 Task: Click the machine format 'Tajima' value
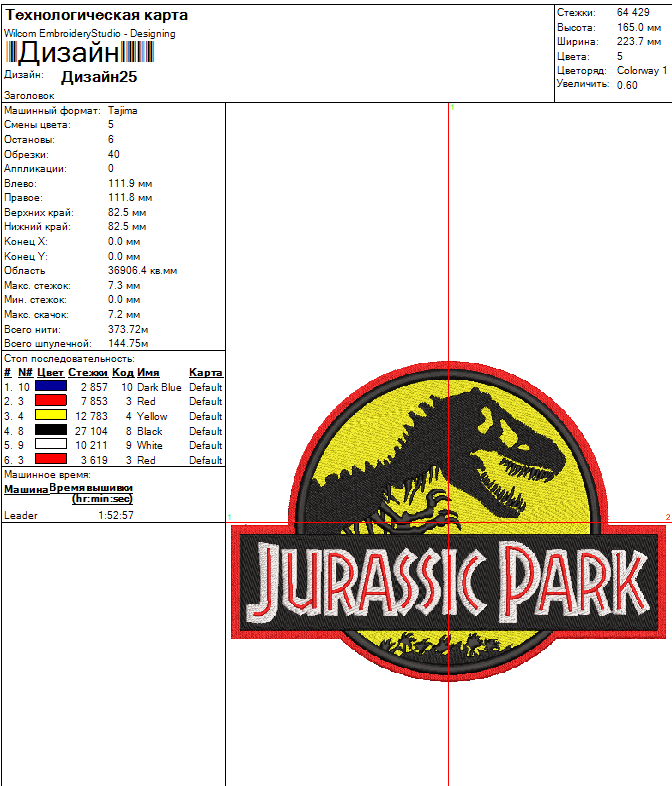coord(122,111)
